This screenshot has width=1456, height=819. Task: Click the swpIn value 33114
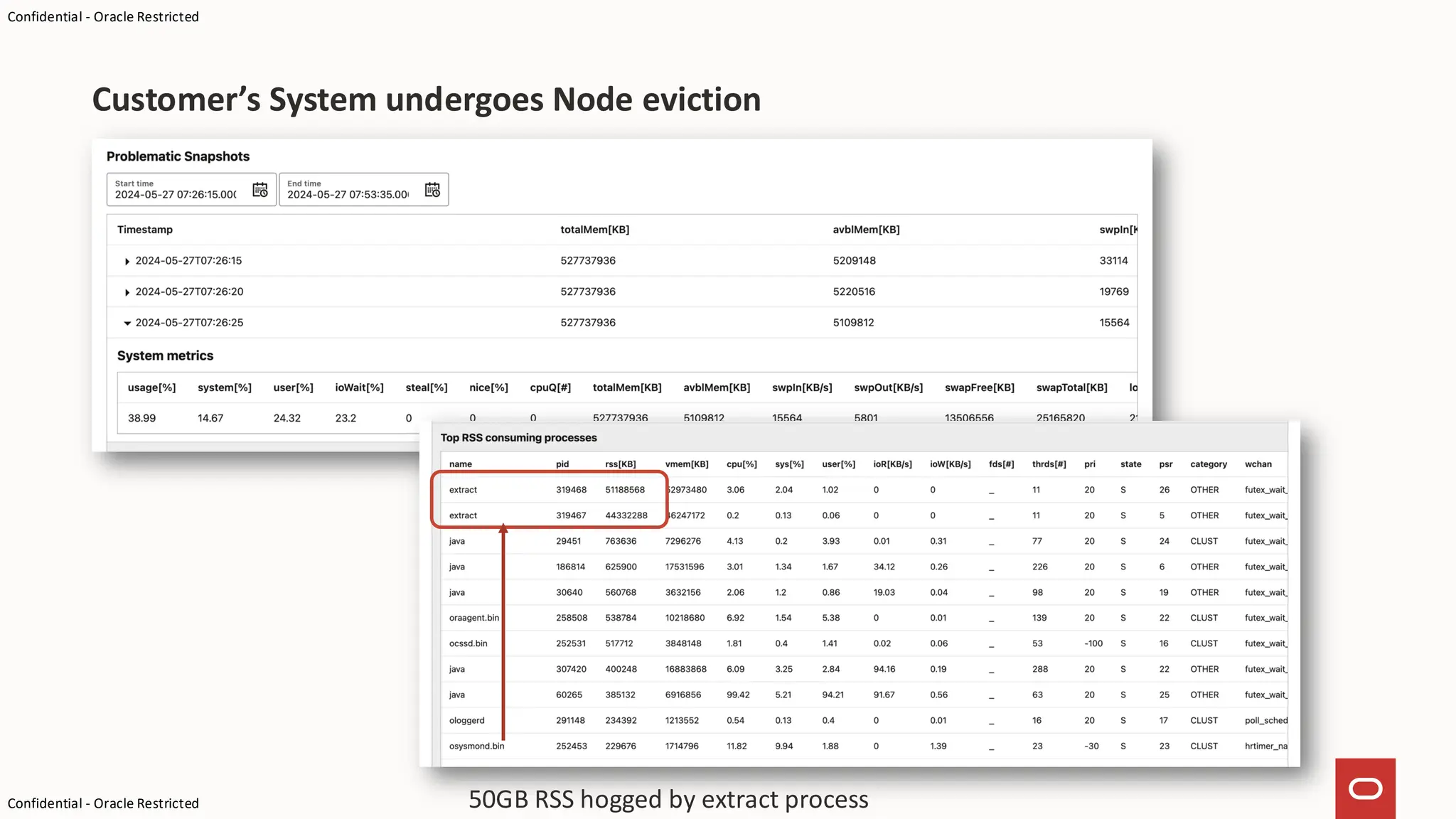click(1114, 261)
